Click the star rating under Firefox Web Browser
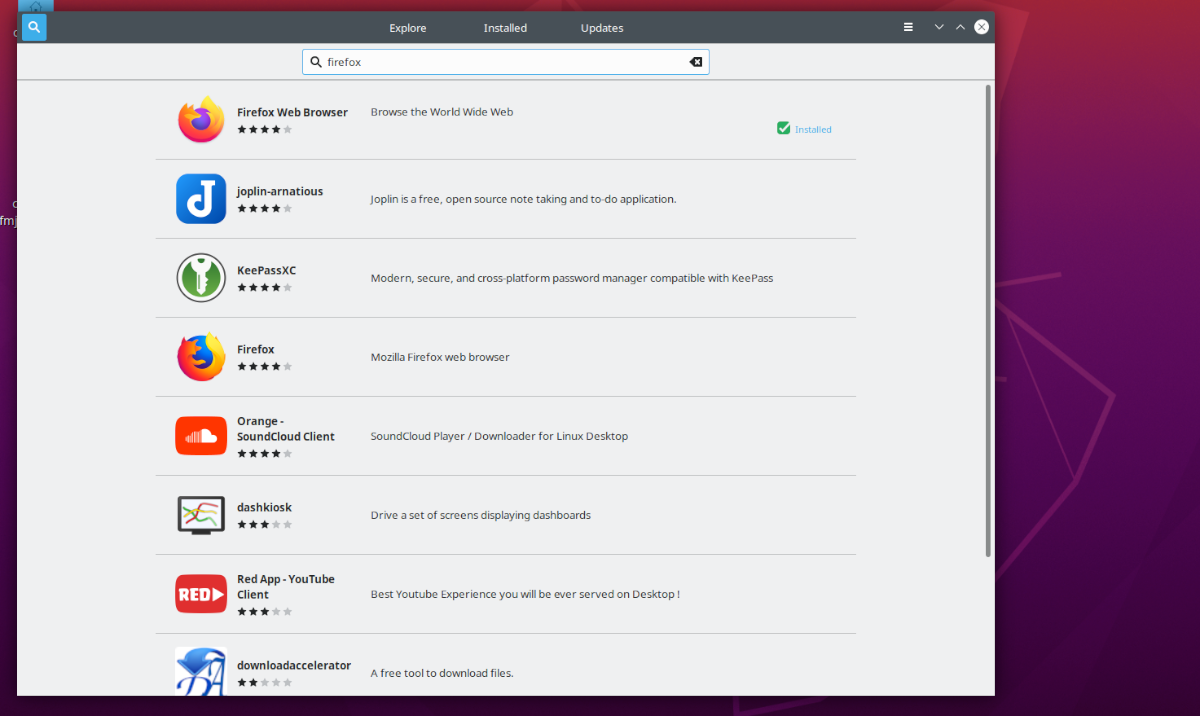 [x=265, y=128]
